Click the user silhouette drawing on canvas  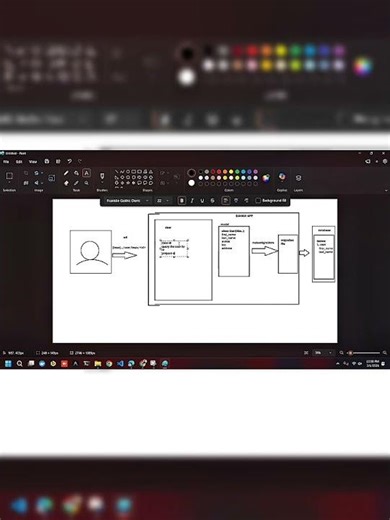click(x=91, y=252)
